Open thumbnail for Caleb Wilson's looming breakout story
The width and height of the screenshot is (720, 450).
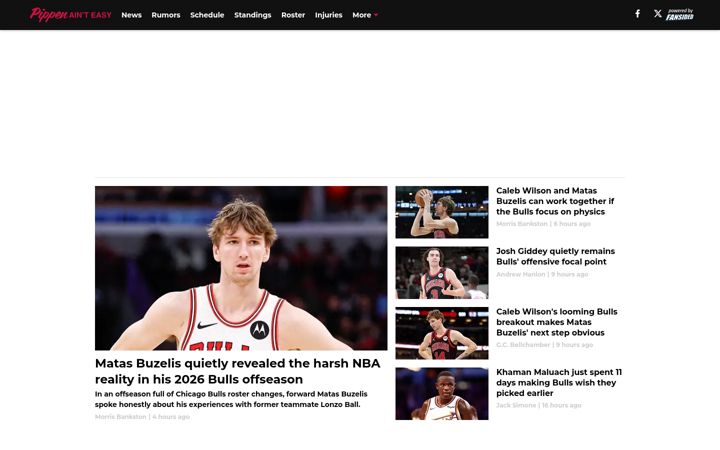point(442,333)
